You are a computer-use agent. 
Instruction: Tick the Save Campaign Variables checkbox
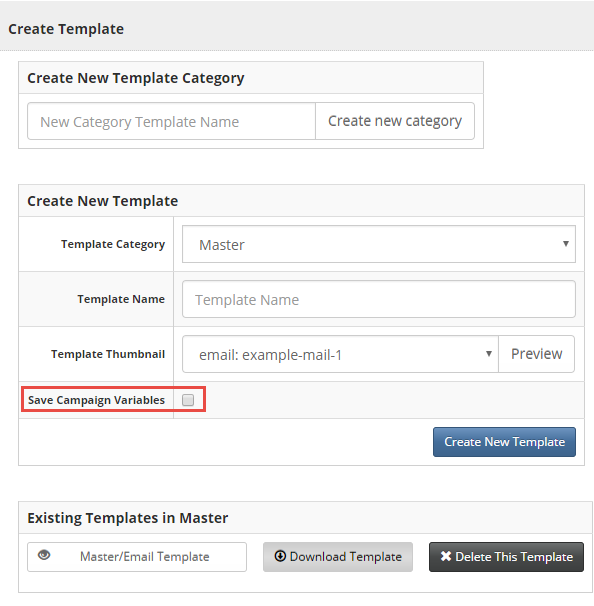(x=188, y=400)
